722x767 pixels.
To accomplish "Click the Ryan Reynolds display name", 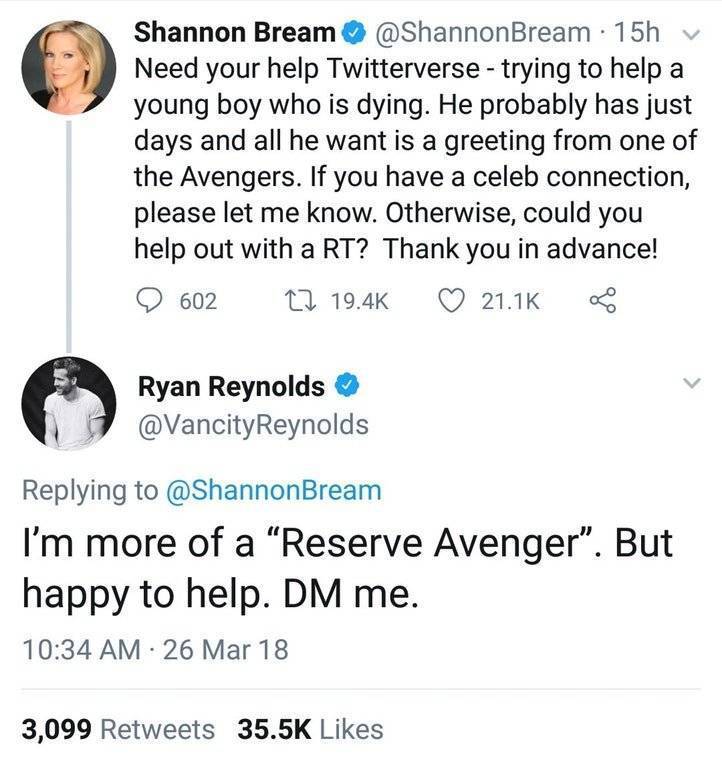I will click(x=229, y=386).
